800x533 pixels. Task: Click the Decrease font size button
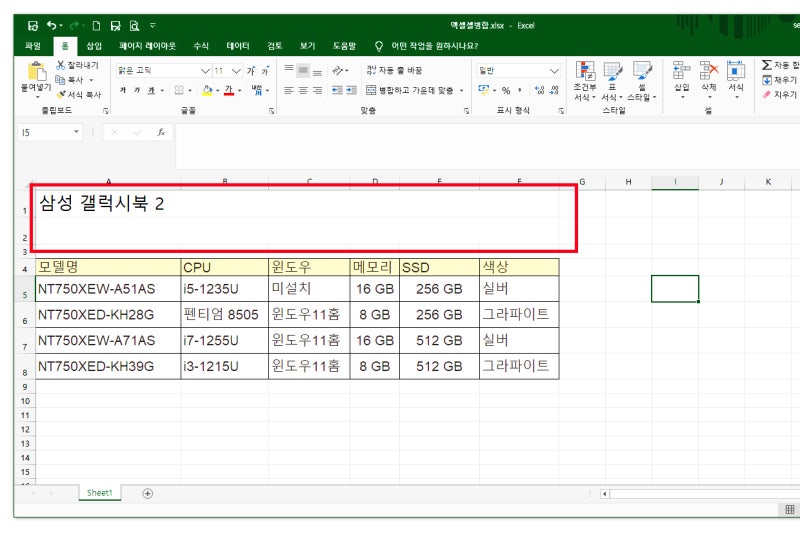pos(265,70)
